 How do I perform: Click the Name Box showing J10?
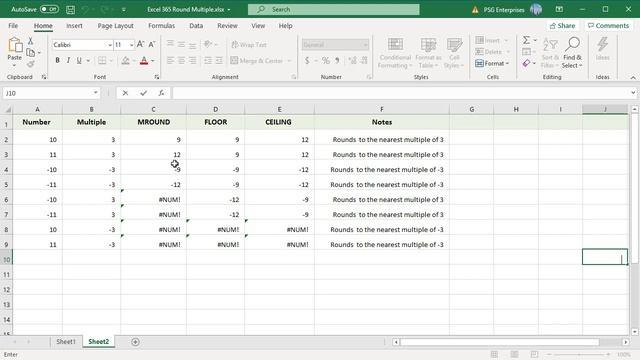51,93
